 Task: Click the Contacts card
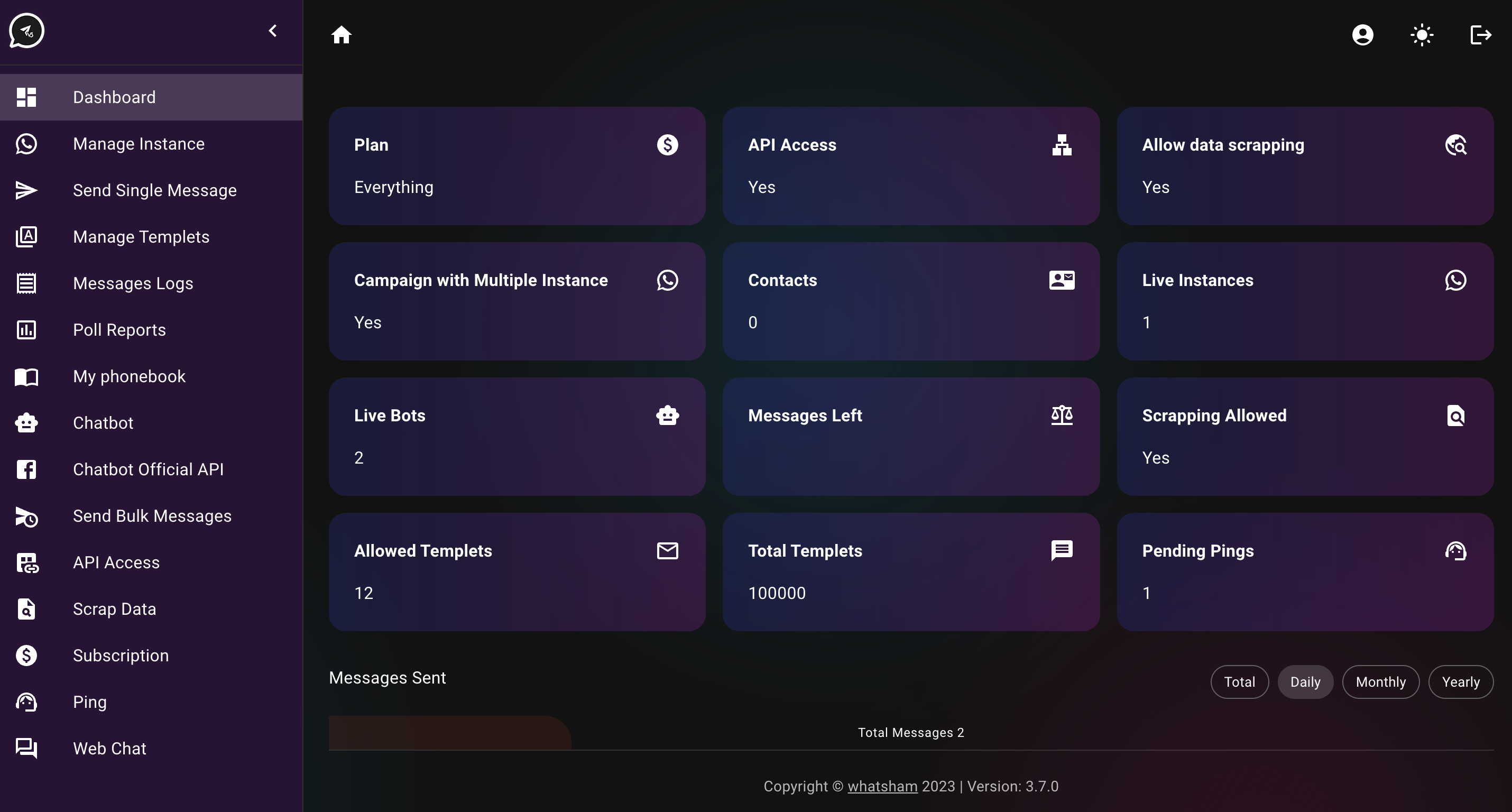click(x=910, y=301)
